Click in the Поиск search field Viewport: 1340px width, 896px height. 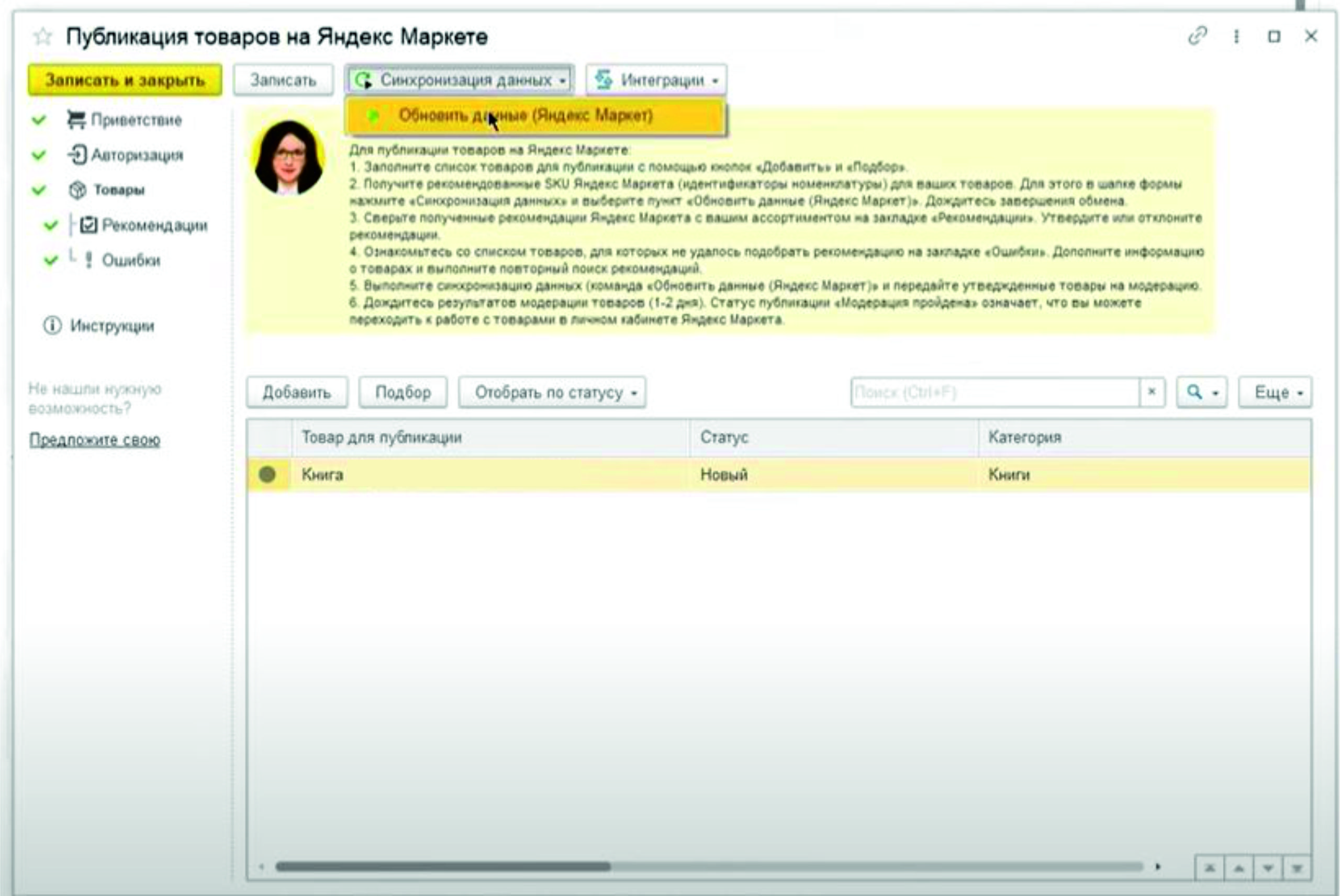[995, 393]
